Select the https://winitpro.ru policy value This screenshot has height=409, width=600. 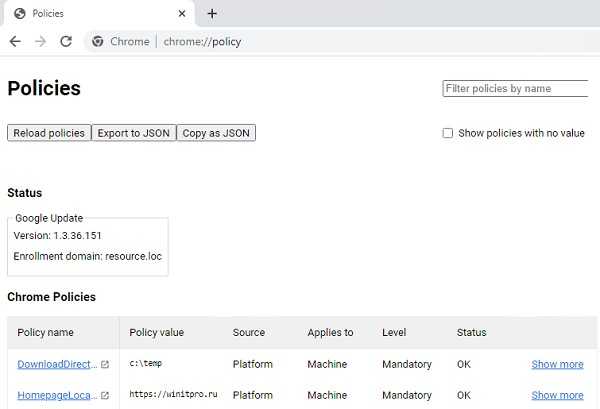173,394
